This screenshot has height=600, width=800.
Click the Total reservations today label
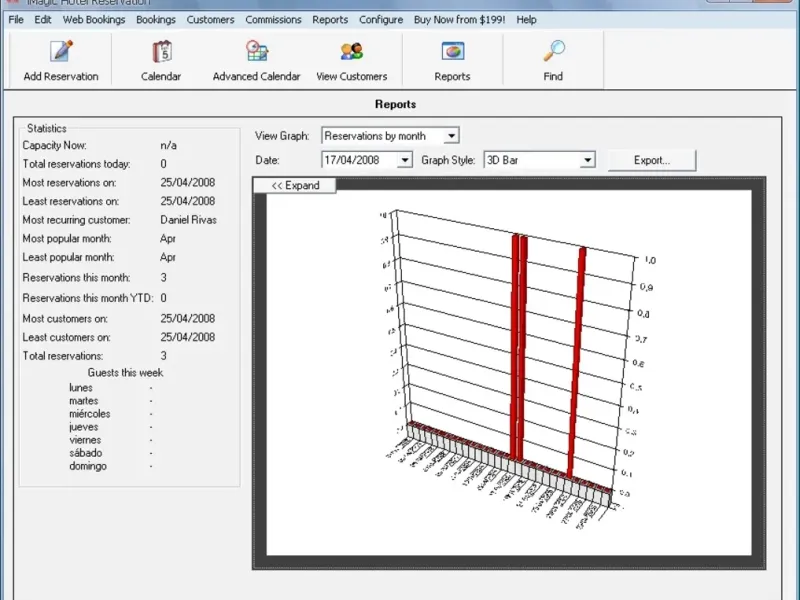(76, 164)
